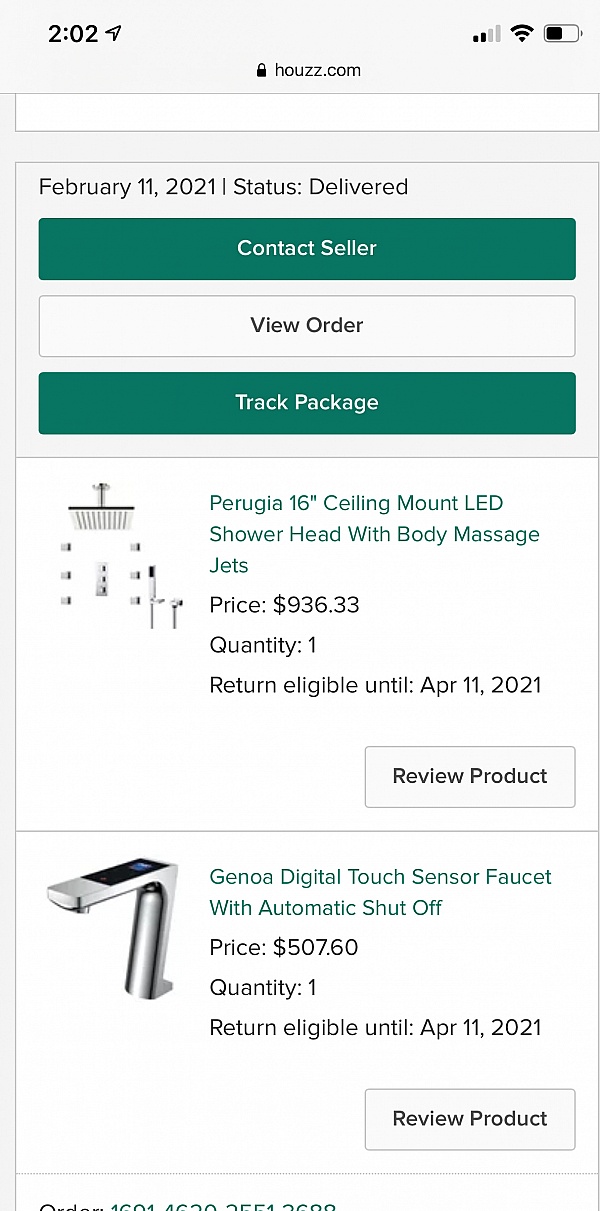Click the Genoa faucet product image
This screenshot has height=1211, width=600.
(112, 927)
